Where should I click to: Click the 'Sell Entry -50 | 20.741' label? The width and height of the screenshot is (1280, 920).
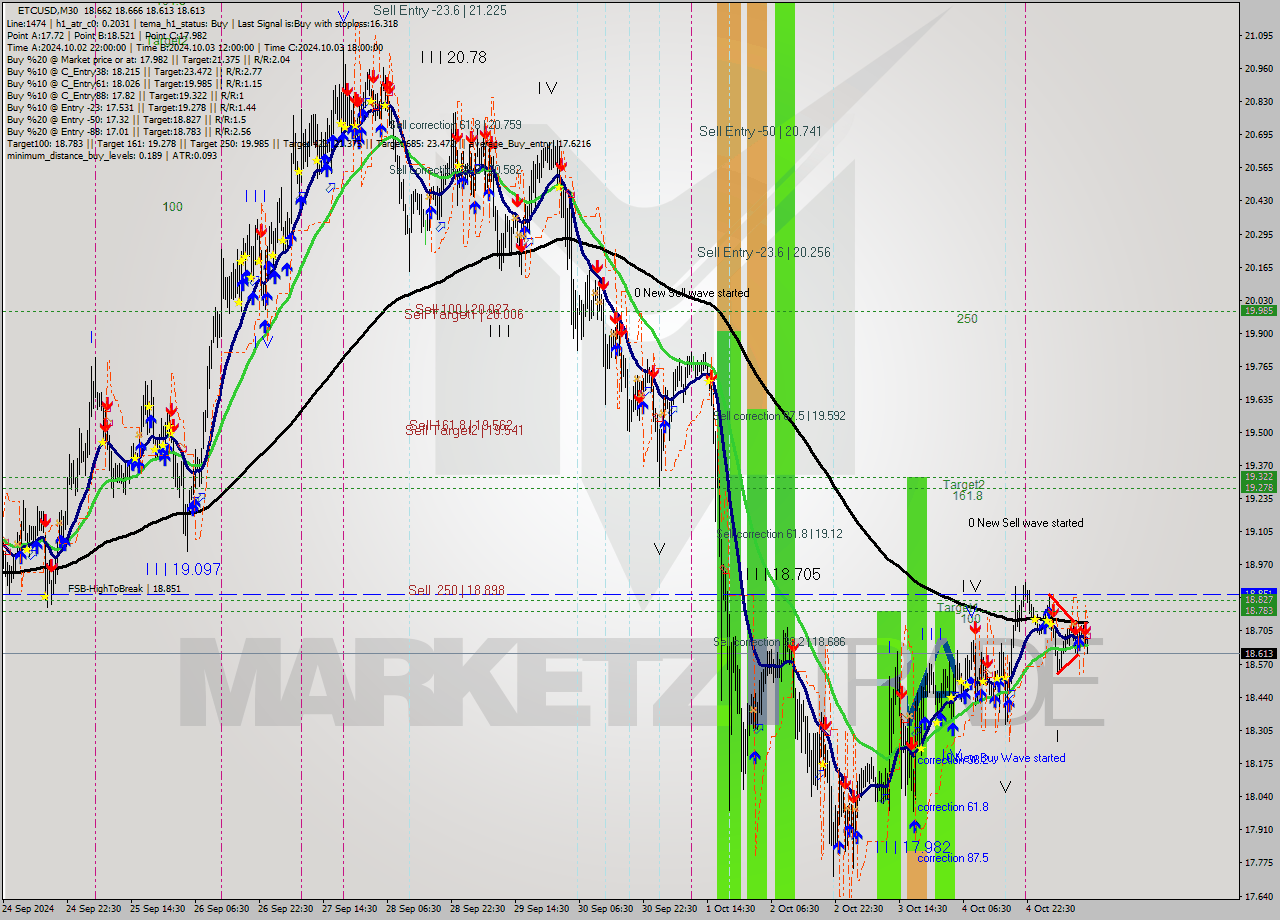pyautogui.click(x=760, y=131)
